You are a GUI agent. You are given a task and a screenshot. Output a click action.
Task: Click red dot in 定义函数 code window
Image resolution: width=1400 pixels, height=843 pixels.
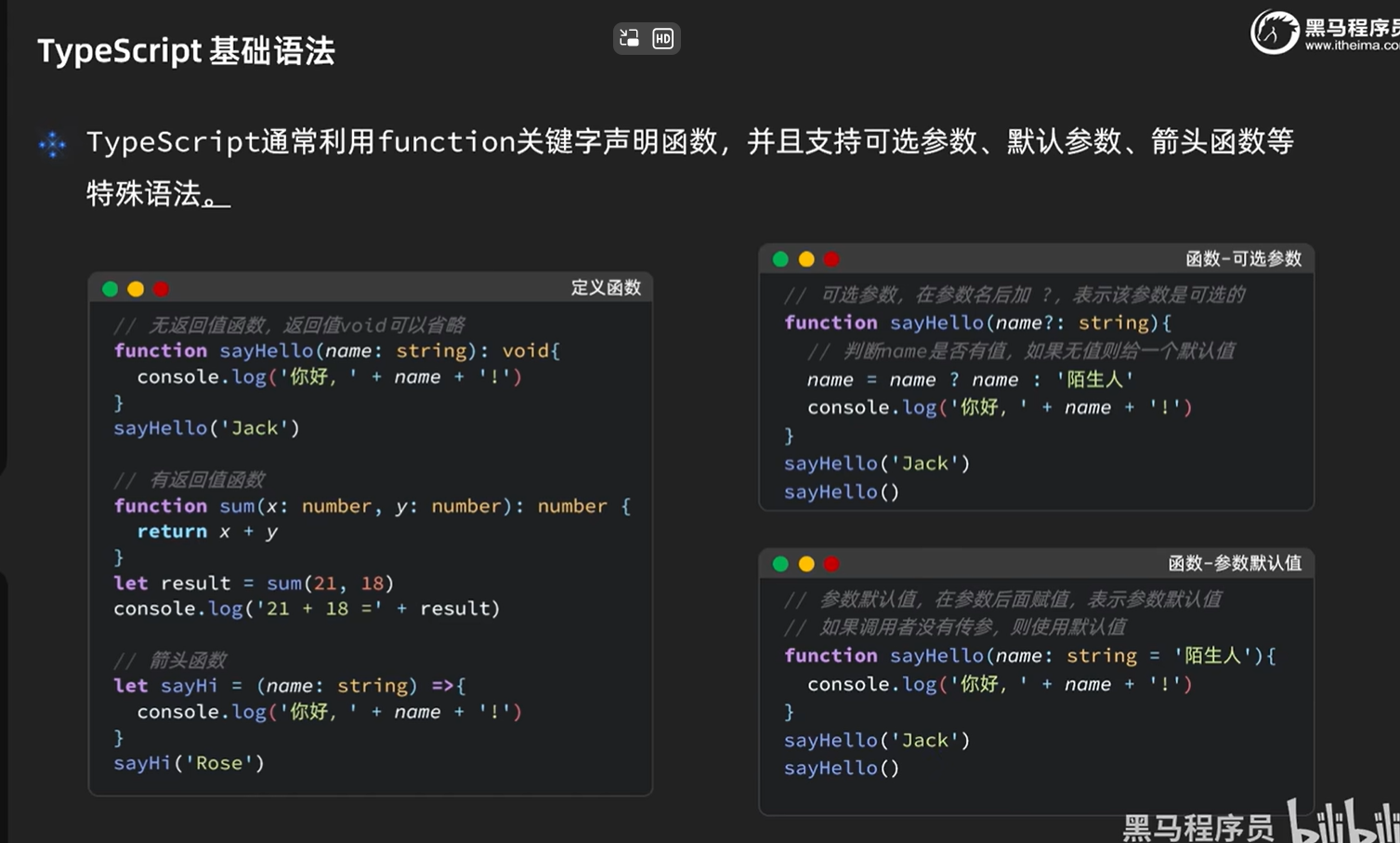(x=162, y=289)
